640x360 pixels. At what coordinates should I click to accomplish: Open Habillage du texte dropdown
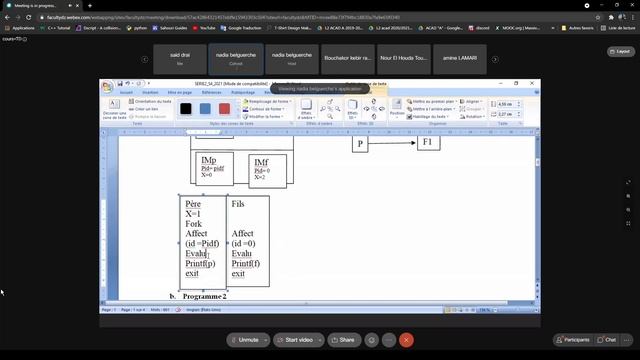428,117
